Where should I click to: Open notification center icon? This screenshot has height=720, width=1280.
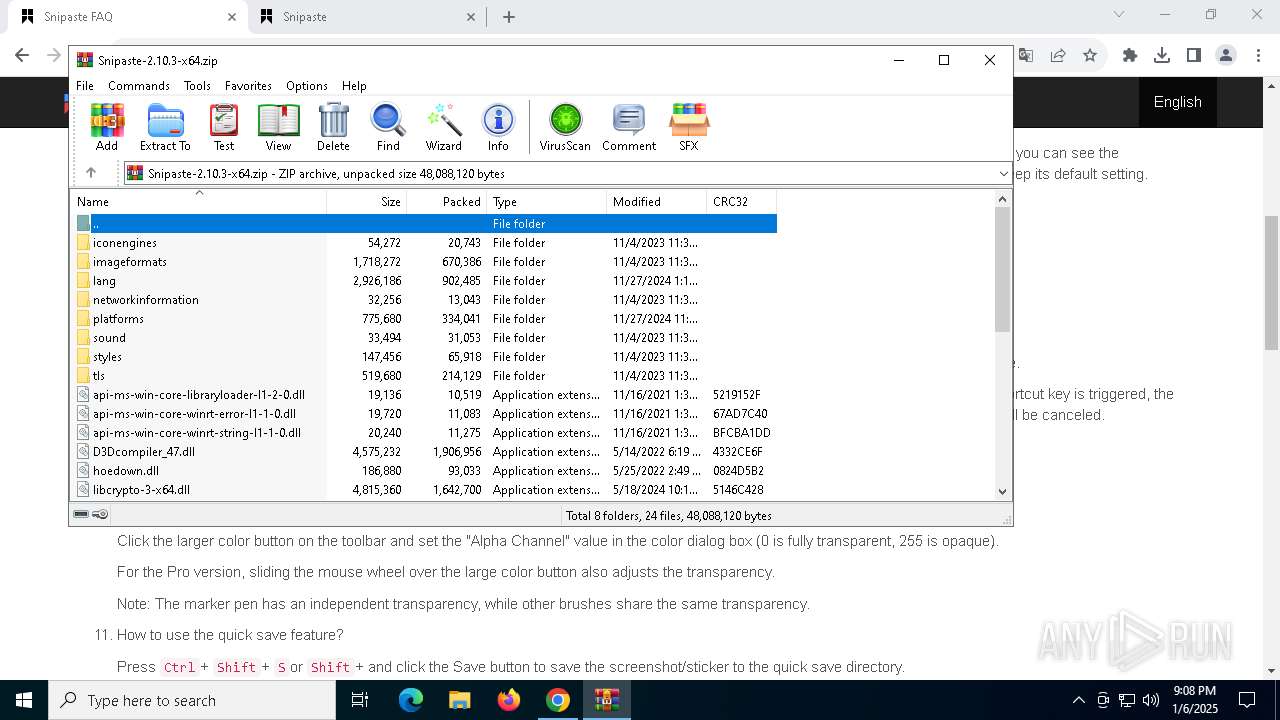[1247, 700]
